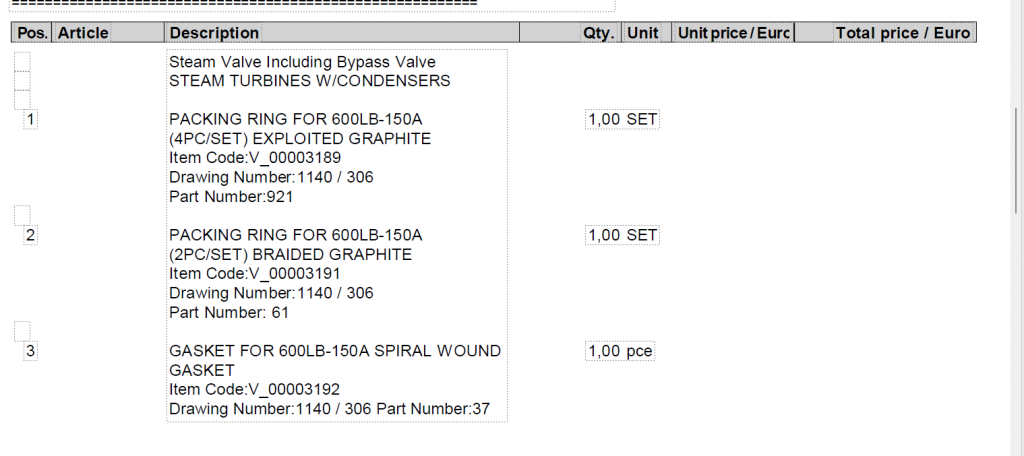Click "Part Number:921" text

(231, 197)
